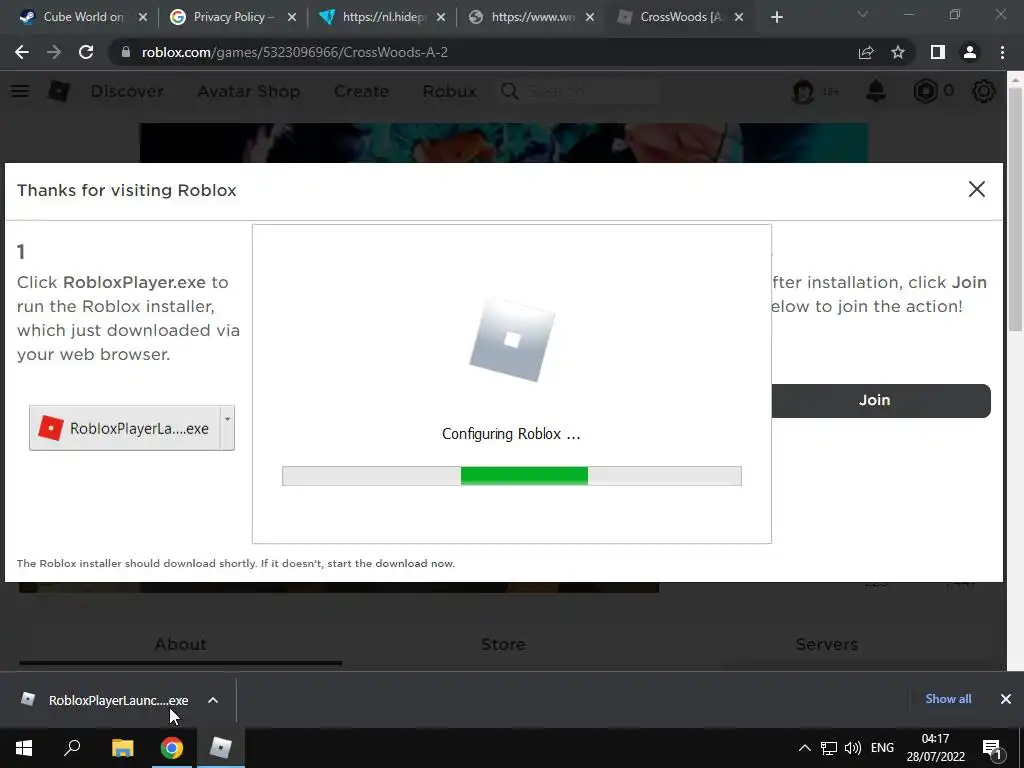
Task: Open the browser side panel icon
Action: pyautogui.click(x=938, y=52)
